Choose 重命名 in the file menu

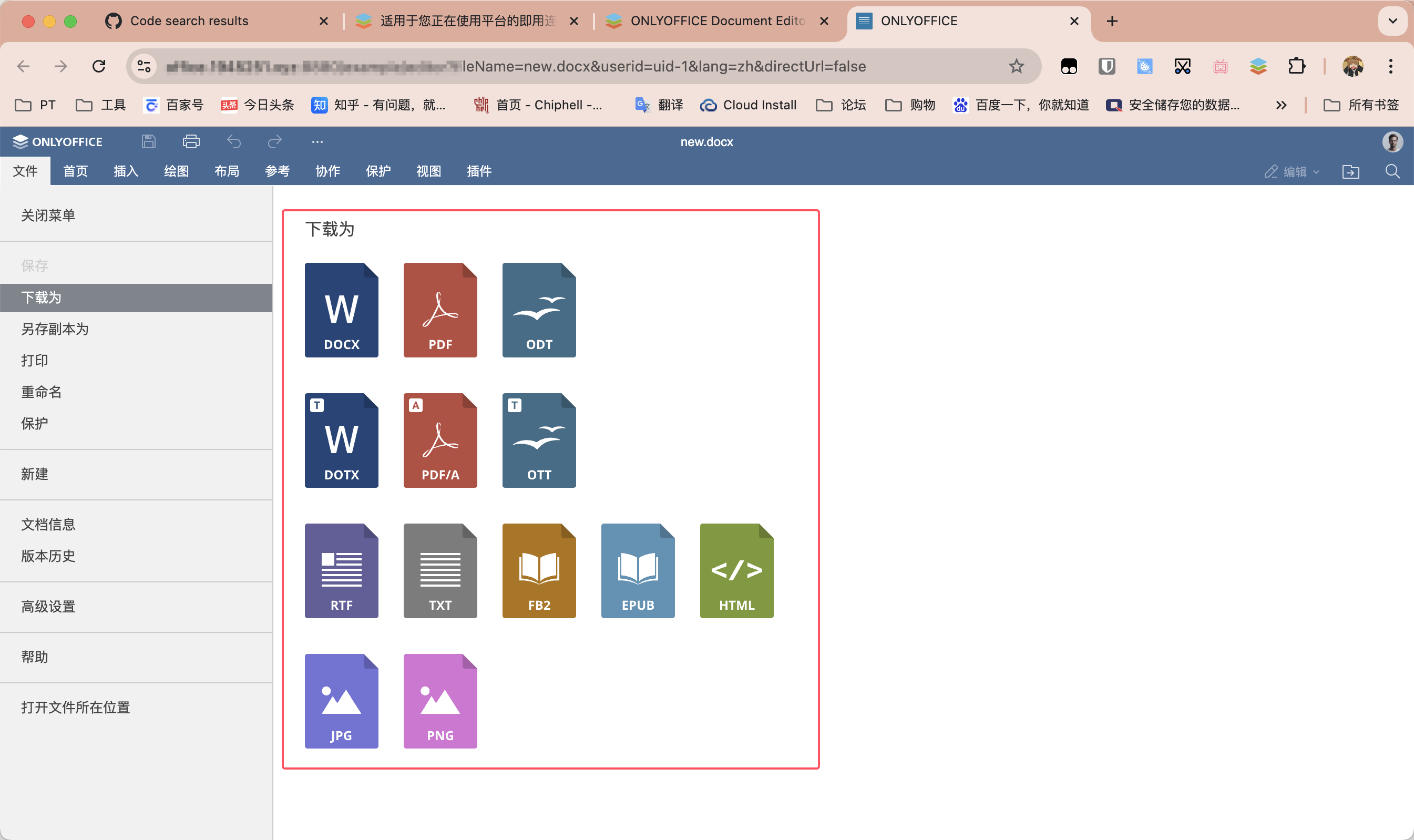pos(136,392)
